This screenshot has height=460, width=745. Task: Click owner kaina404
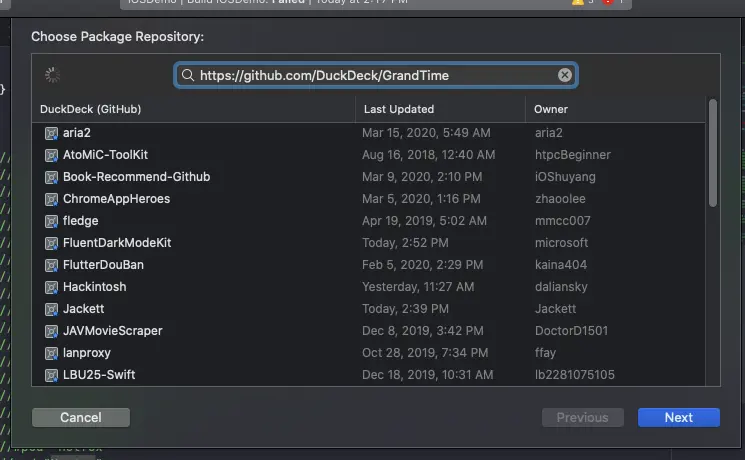561,265
